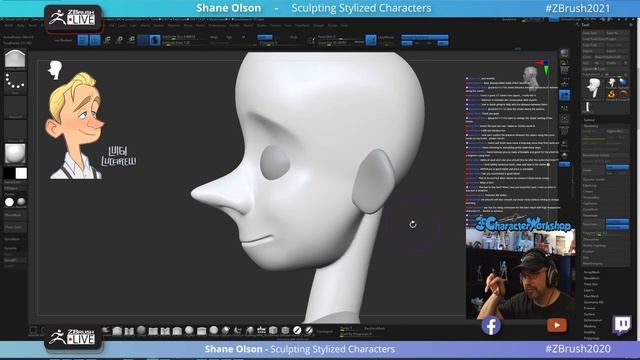Toggle the Zadd button
640x360 pixels.
[x=264, y=37]
